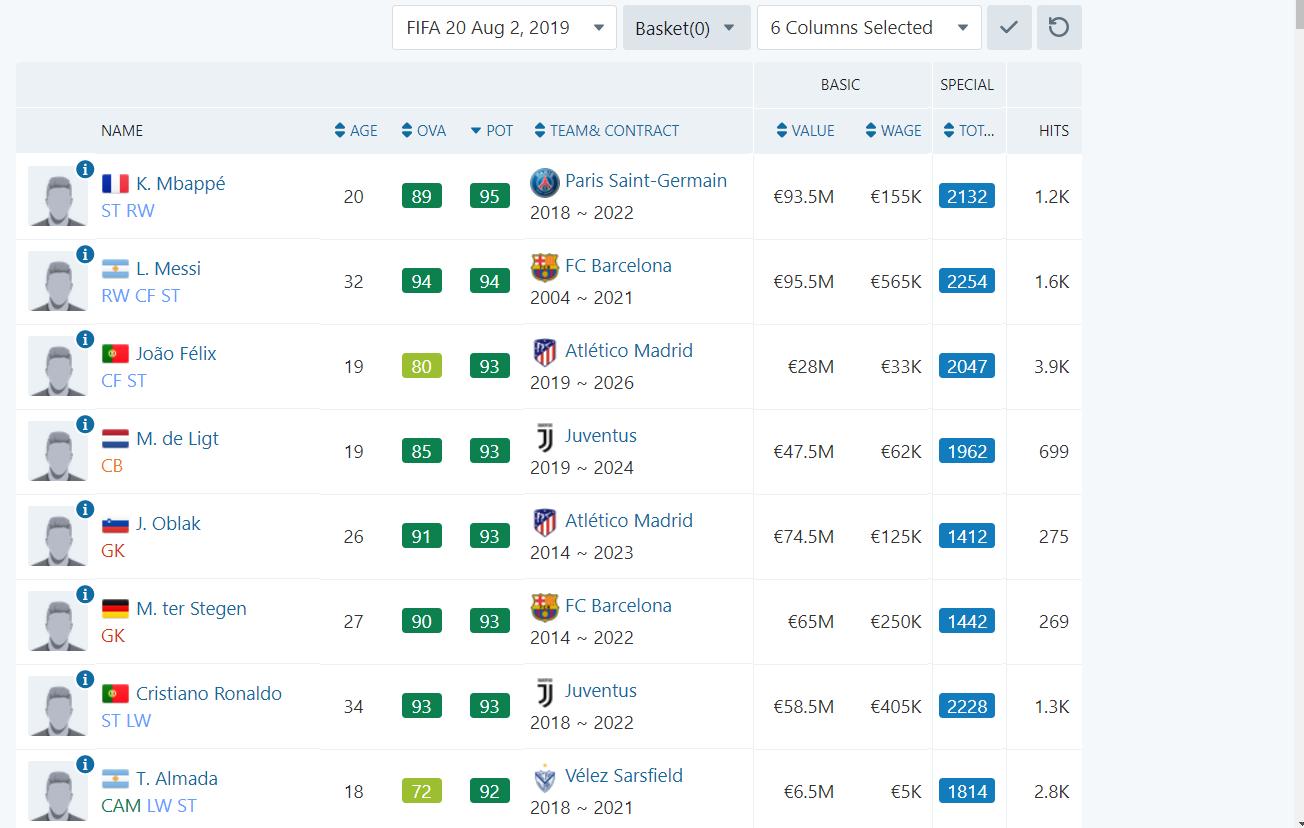Click the NAME column header

coord(122,131)
